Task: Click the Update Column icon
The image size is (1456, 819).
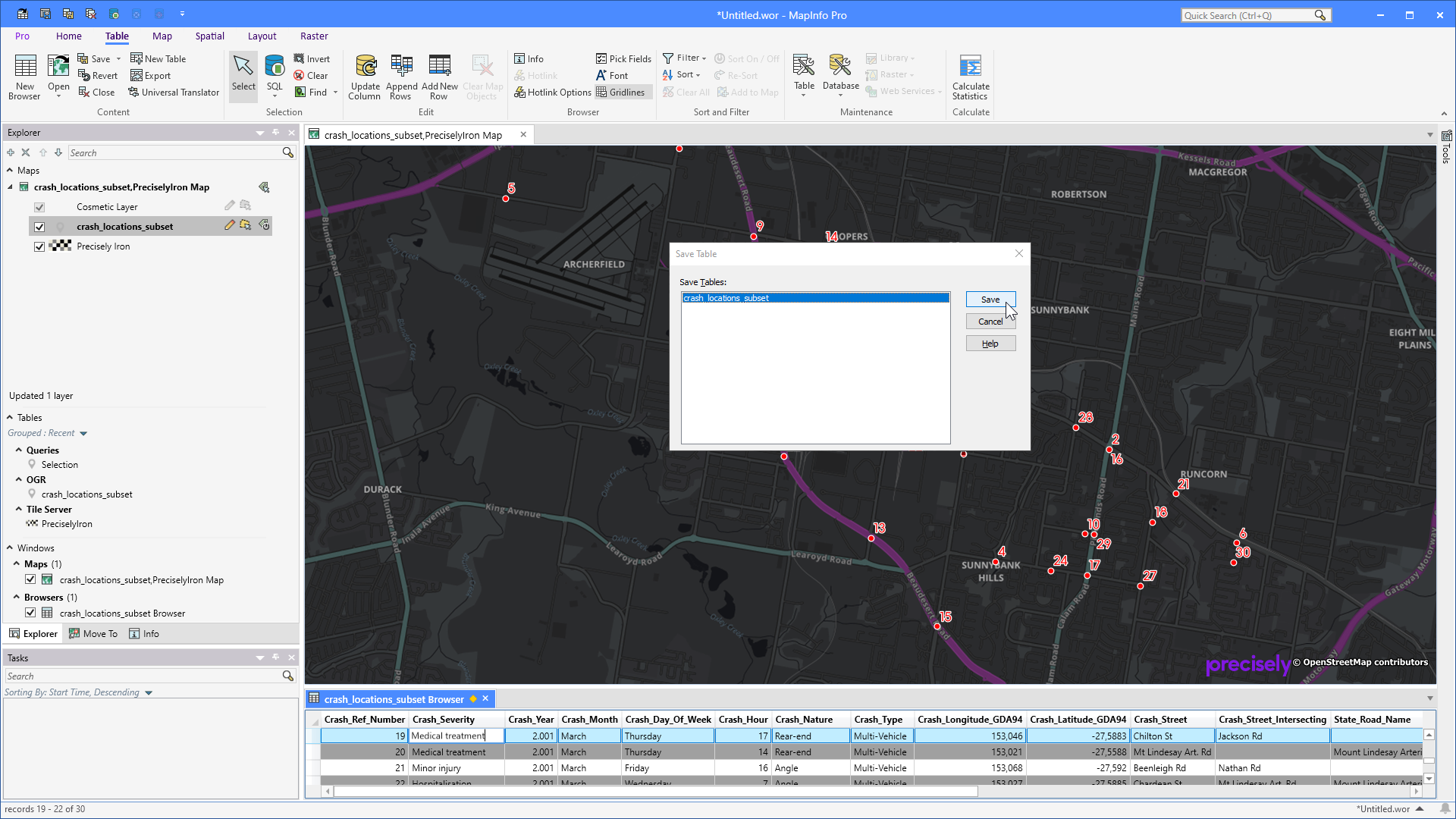Action: tap(365, 75)
